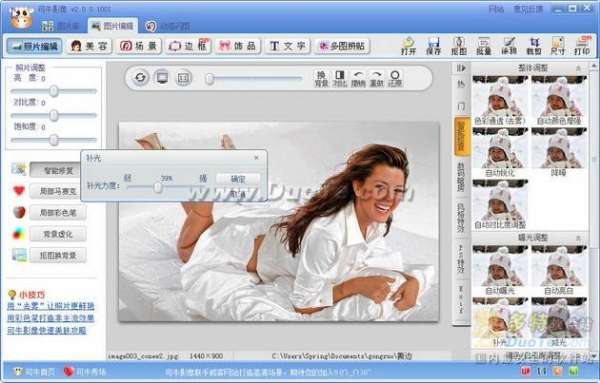Open the 尺寸 resize tool

tap(558, 46)
